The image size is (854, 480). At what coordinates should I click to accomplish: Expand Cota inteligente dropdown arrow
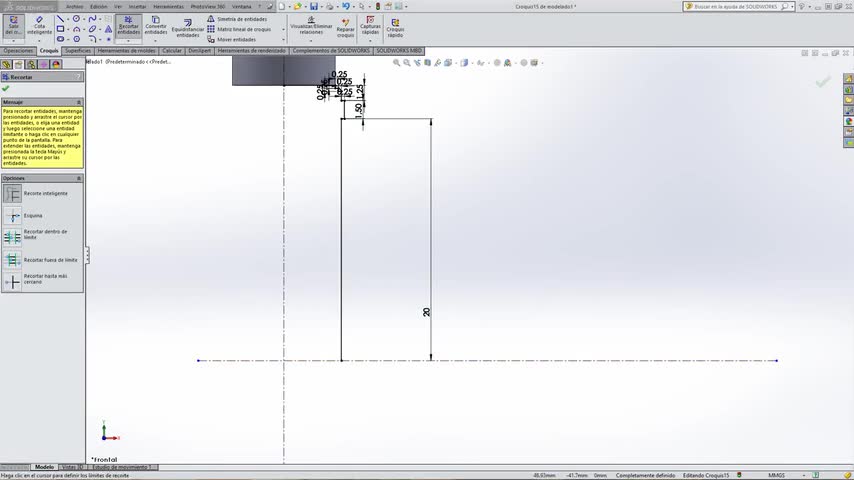click(x=39, y=41)
